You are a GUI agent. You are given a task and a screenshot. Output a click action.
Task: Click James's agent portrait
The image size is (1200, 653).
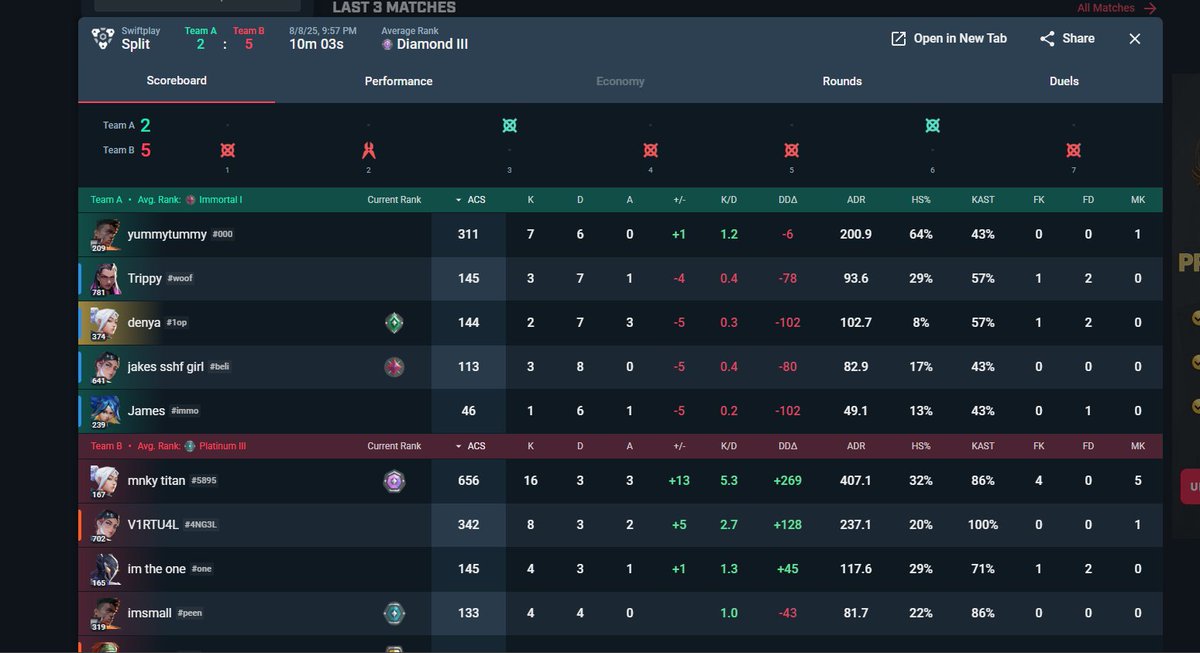pos(105,410)
